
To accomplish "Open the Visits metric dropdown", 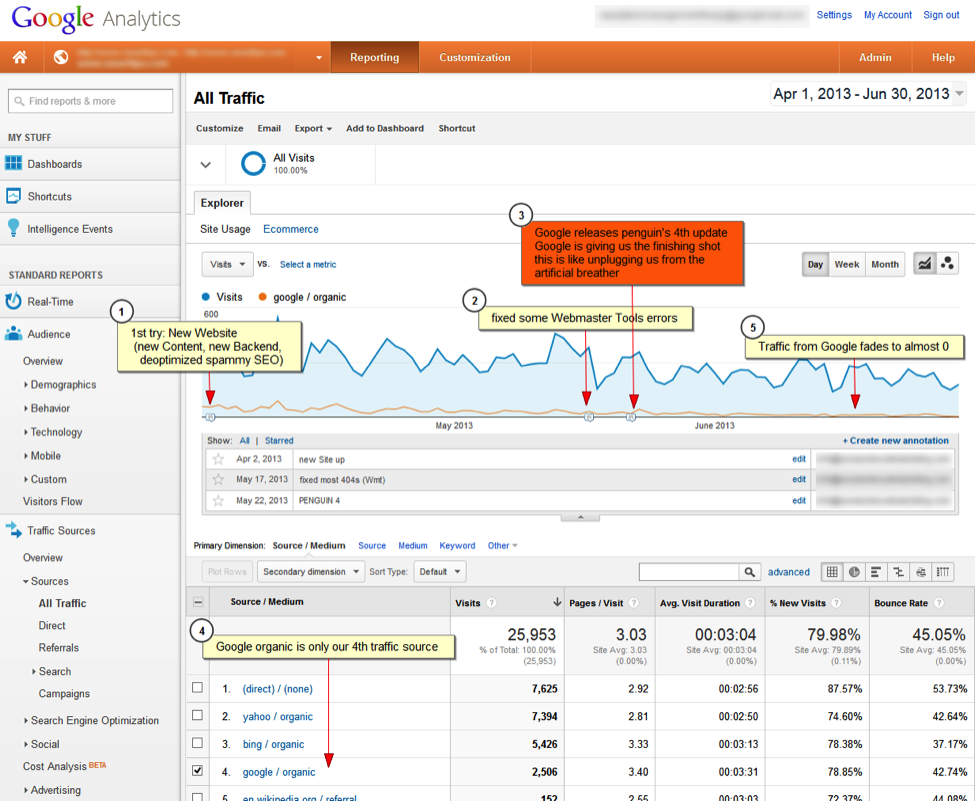I will (228, 264).
